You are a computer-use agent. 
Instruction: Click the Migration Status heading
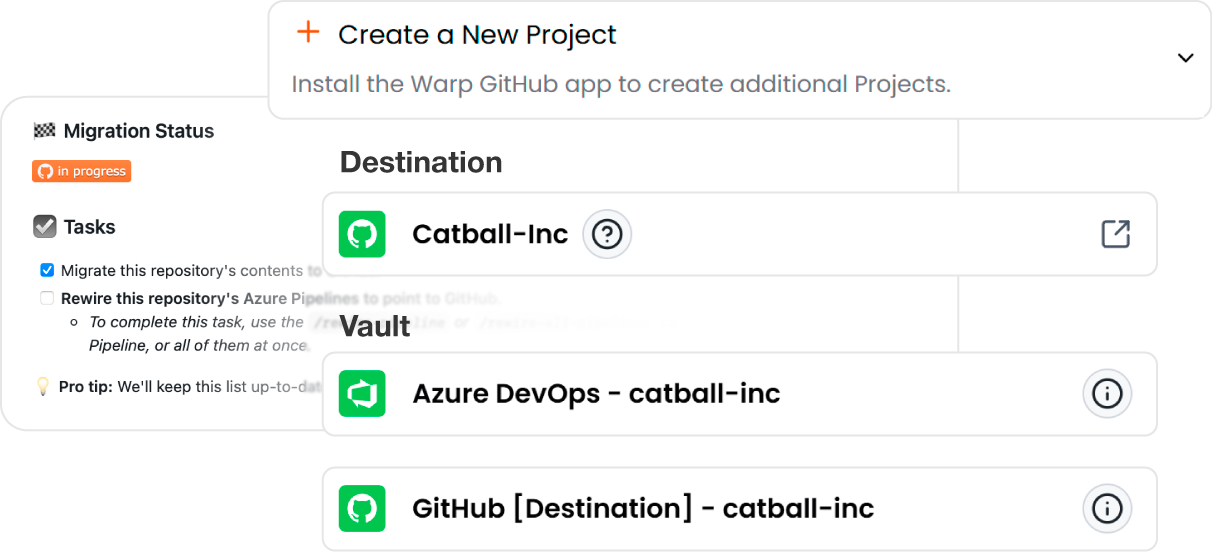tap(139, 131)
